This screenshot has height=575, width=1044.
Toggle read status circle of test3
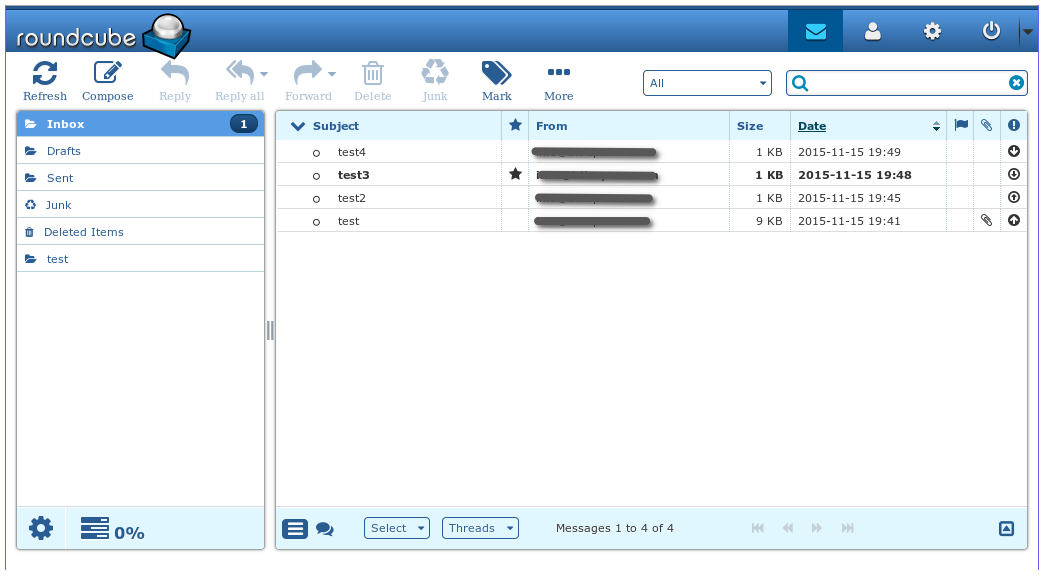pos(316,176)
